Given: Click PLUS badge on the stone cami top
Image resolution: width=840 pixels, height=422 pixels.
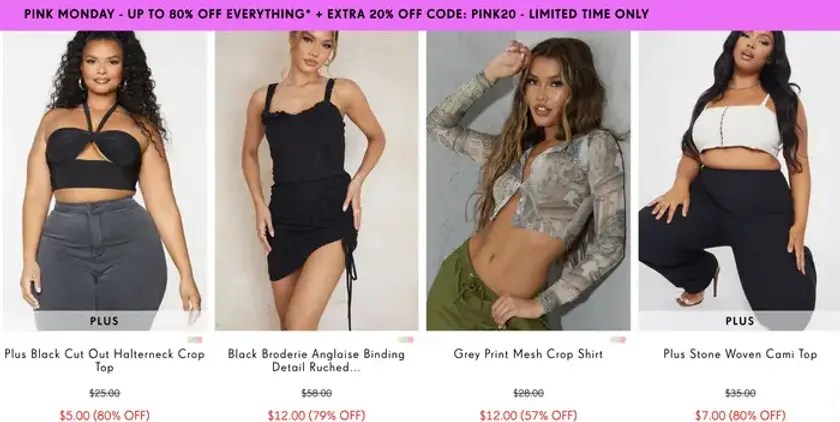Looking at the screenshot, I should pyautogui.click(x=739, y=321).
